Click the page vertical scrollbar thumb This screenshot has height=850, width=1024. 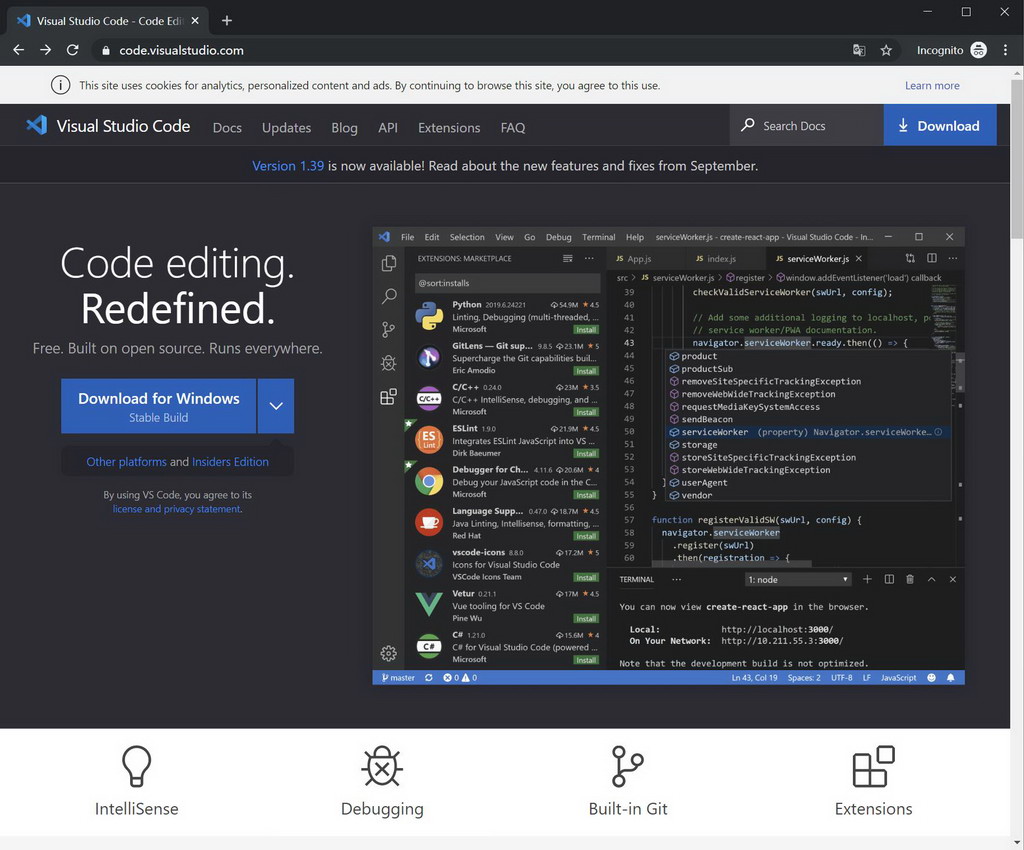click(1017, 159)
